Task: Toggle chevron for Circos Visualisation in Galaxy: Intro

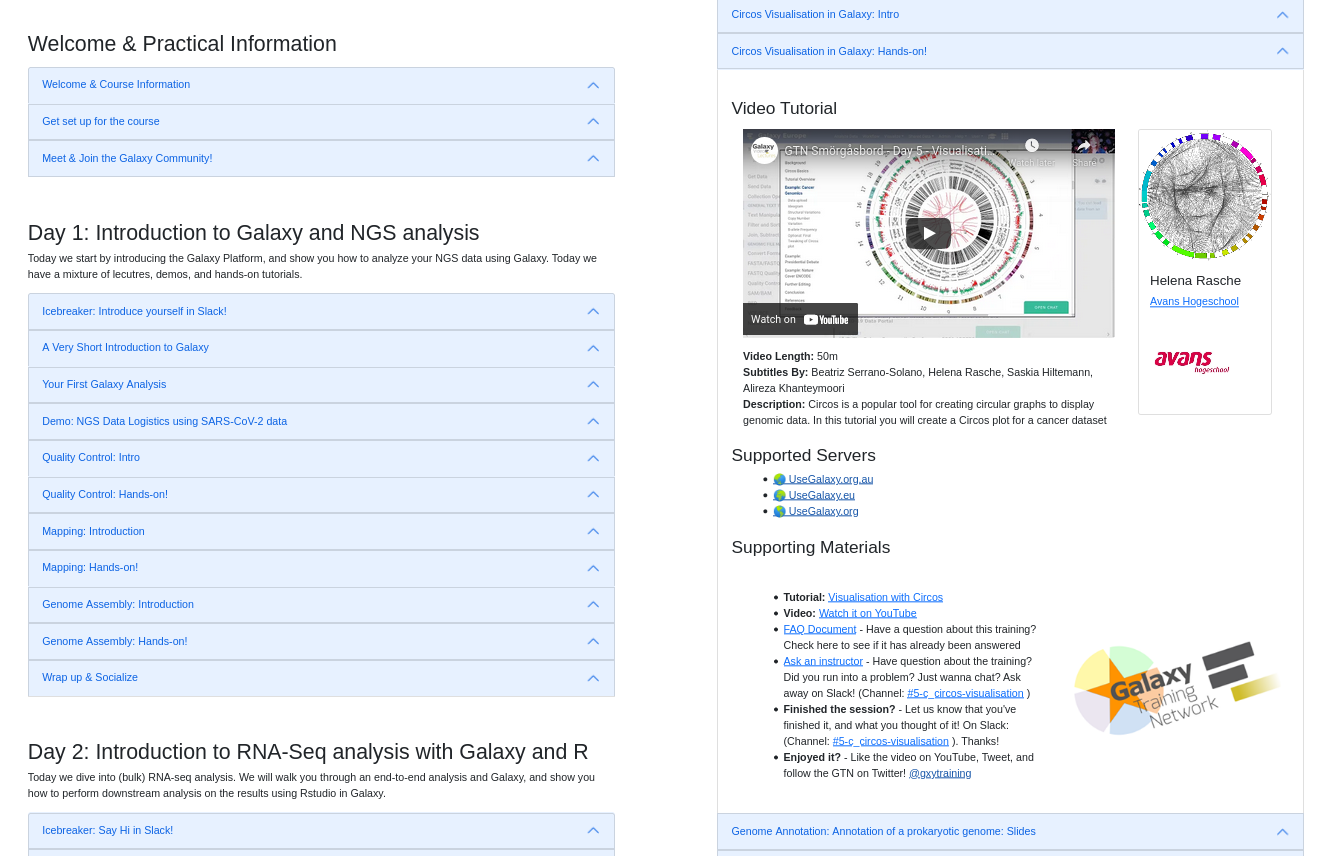Action: 1282,15
